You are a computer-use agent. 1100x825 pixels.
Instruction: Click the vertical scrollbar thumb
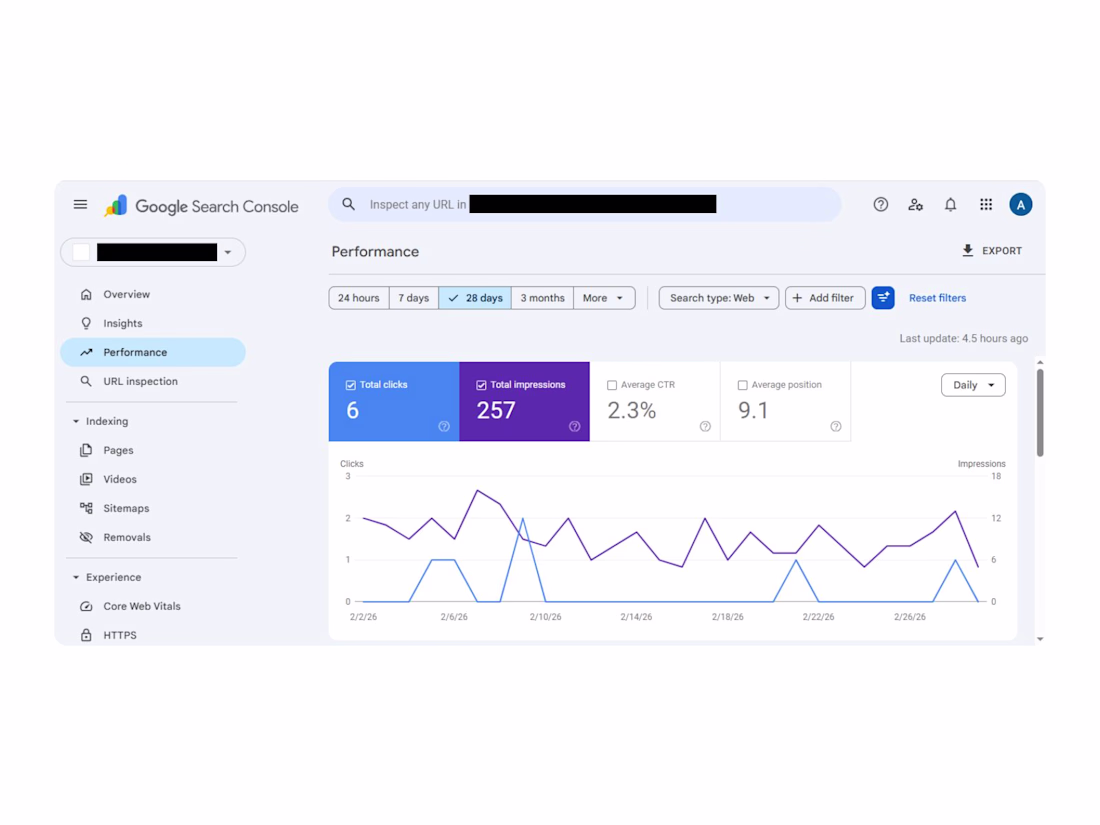[1040, 412]
